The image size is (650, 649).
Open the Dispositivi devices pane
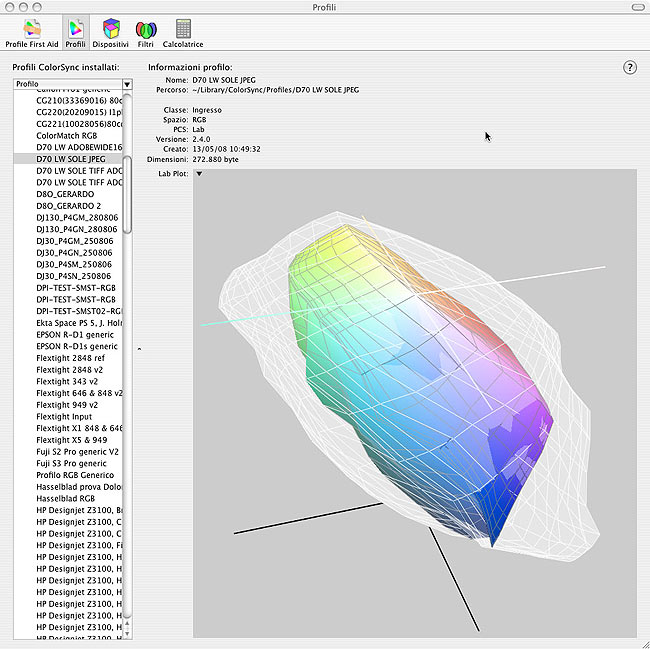[x=110, y=33]
